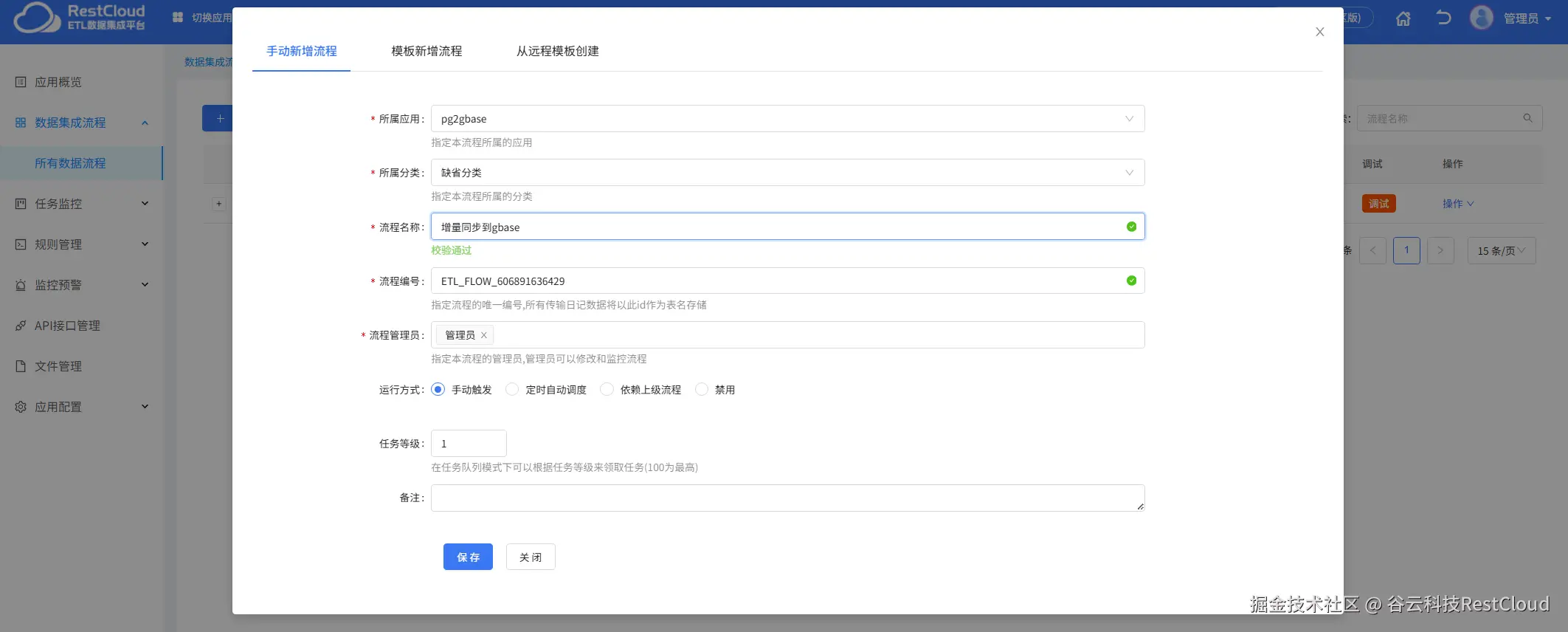The image size is (1568, 632).
Task: Open the 所属分类 dropdown
Action: (787, 173)
